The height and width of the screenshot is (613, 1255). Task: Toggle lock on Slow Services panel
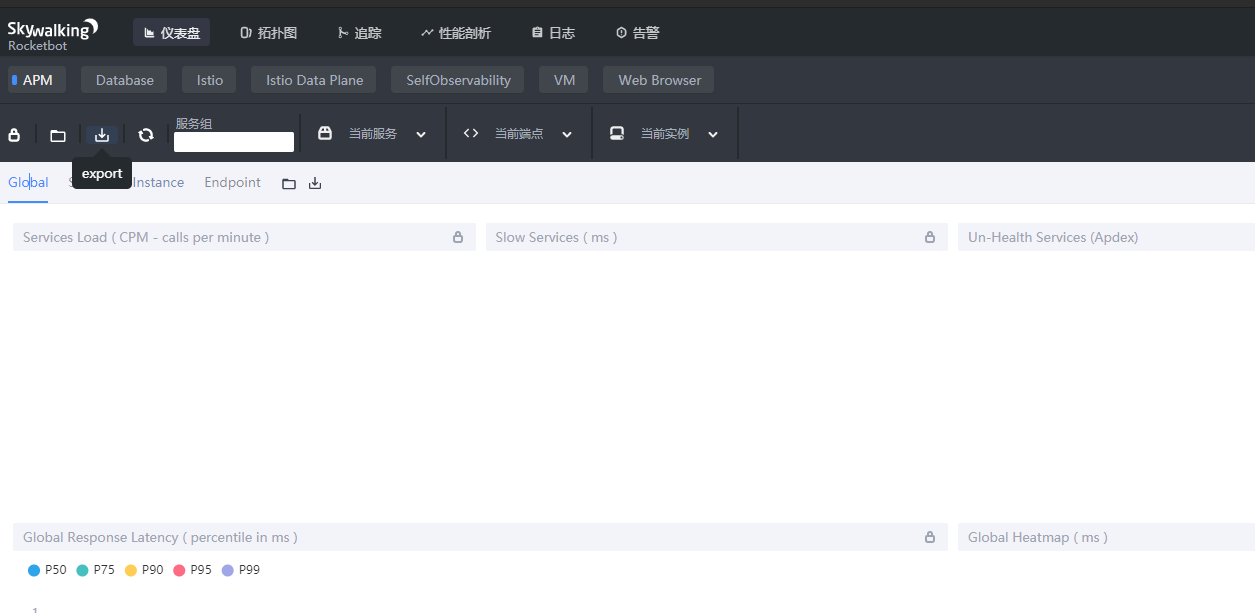coord(930,237)
